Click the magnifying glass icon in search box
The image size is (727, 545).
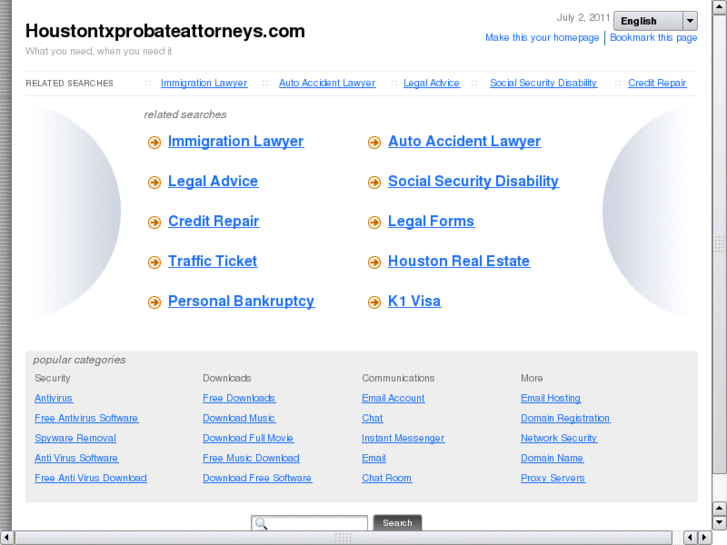pyautogui.click(x=261, y=524)
